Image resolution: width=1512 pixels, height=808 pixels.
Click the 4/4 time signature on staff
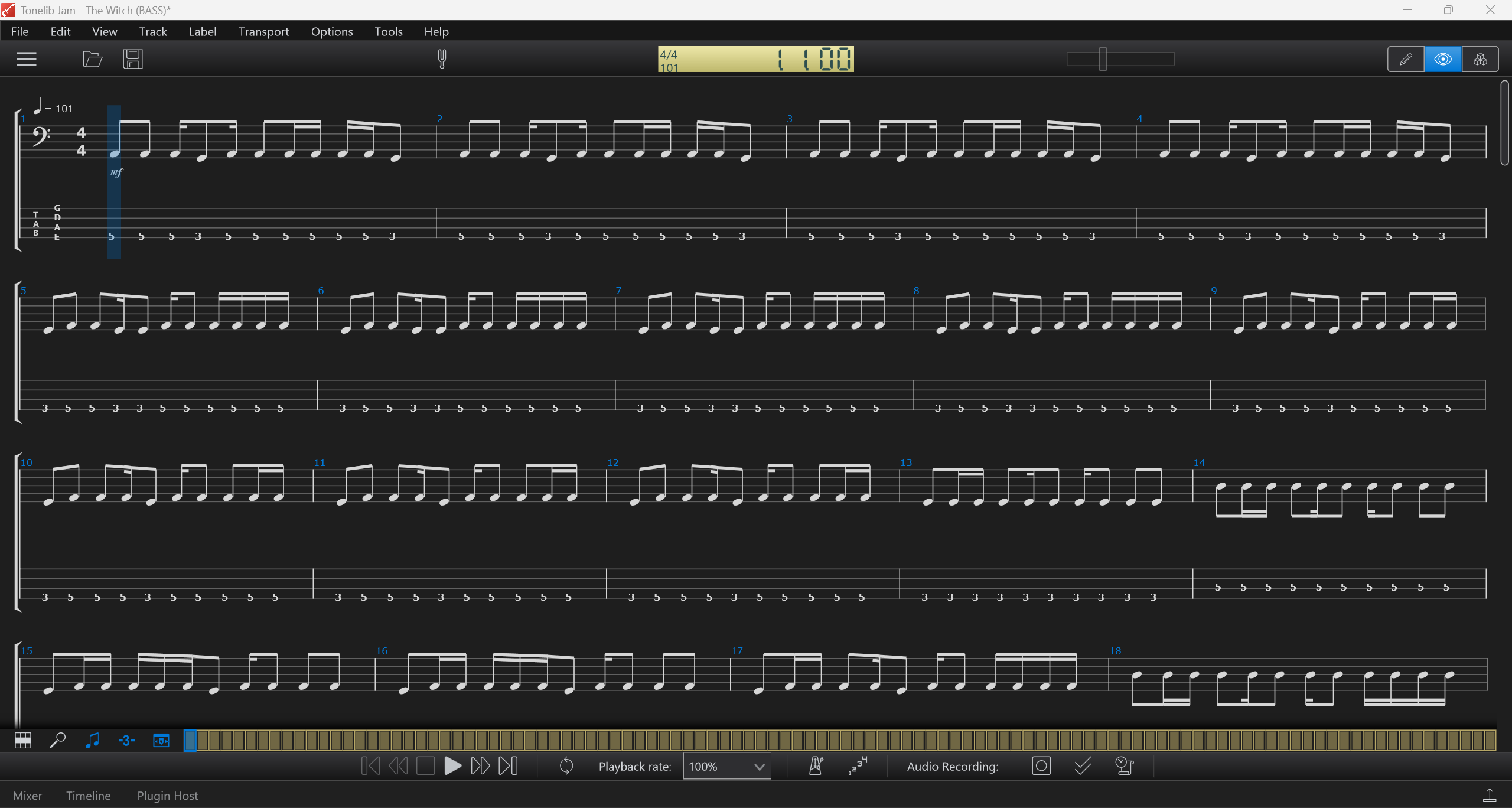[82, 141]
